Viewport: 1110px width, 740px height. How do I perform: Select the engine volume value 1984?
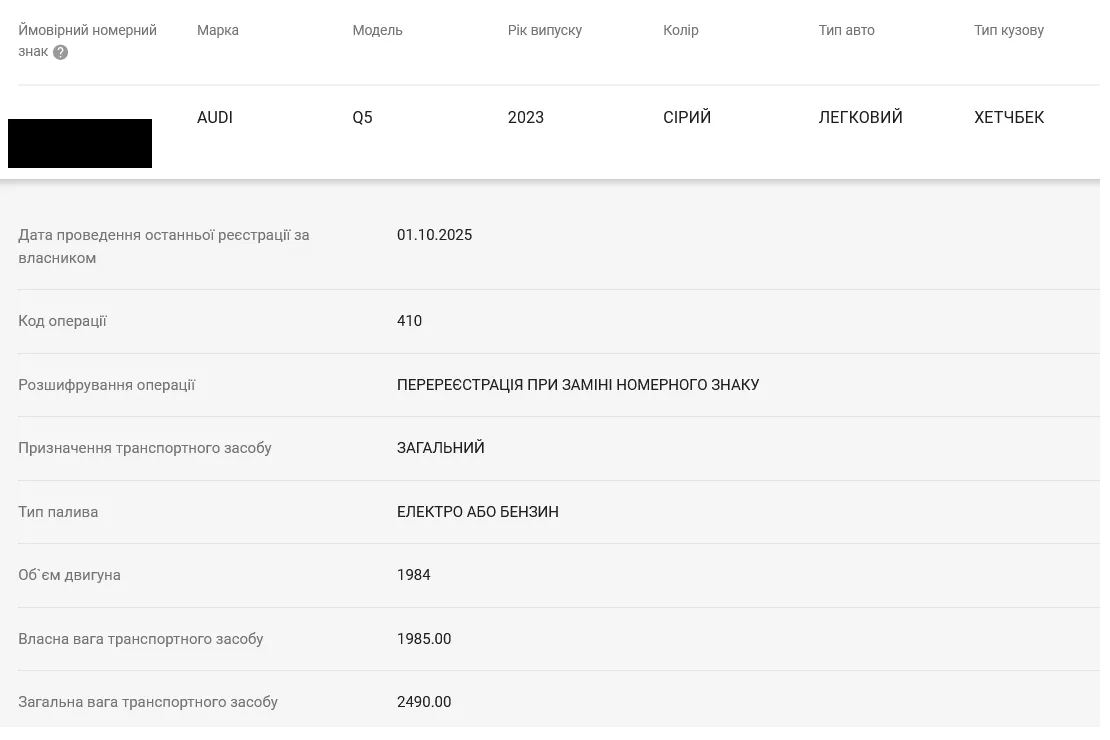coord(413,575)
